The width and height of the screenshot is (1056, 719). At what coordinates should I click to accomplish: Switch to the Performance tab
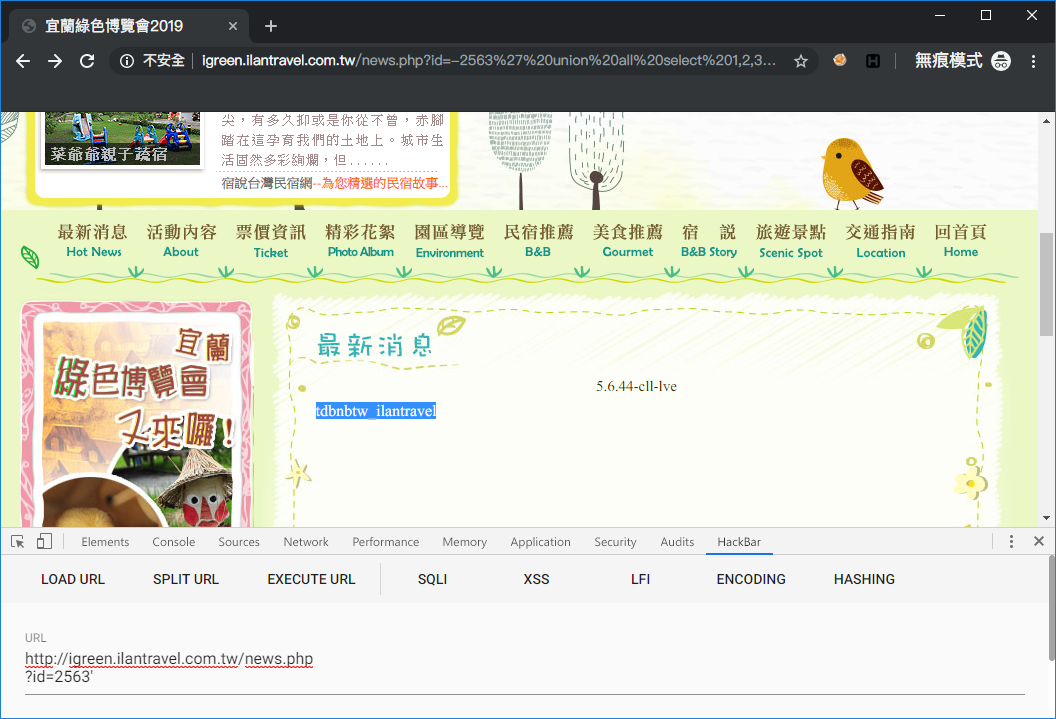pyautogui.click(x=386, y=542)
